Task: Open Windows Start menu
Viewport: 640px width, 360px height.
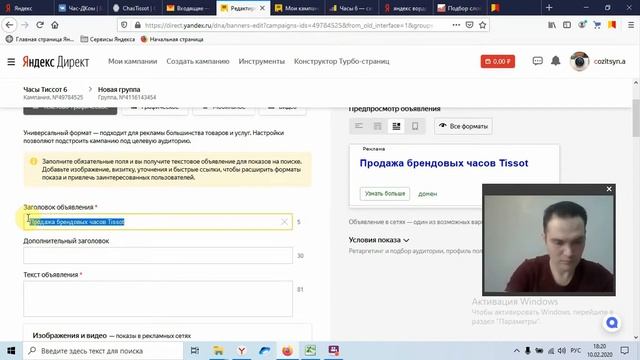Action: [11, 351]
